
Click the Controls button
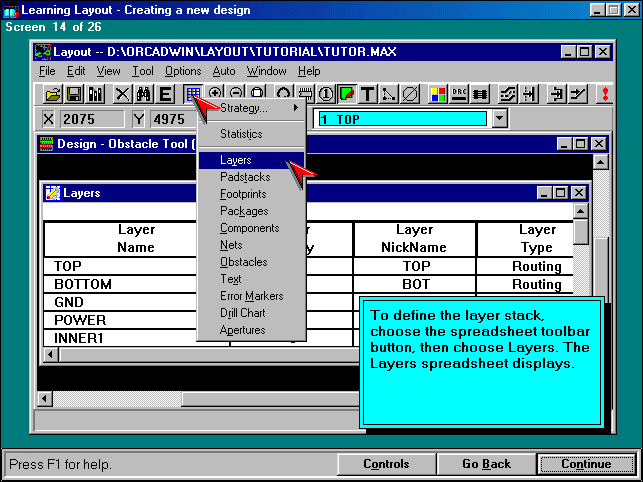click(x=386, y=464)
